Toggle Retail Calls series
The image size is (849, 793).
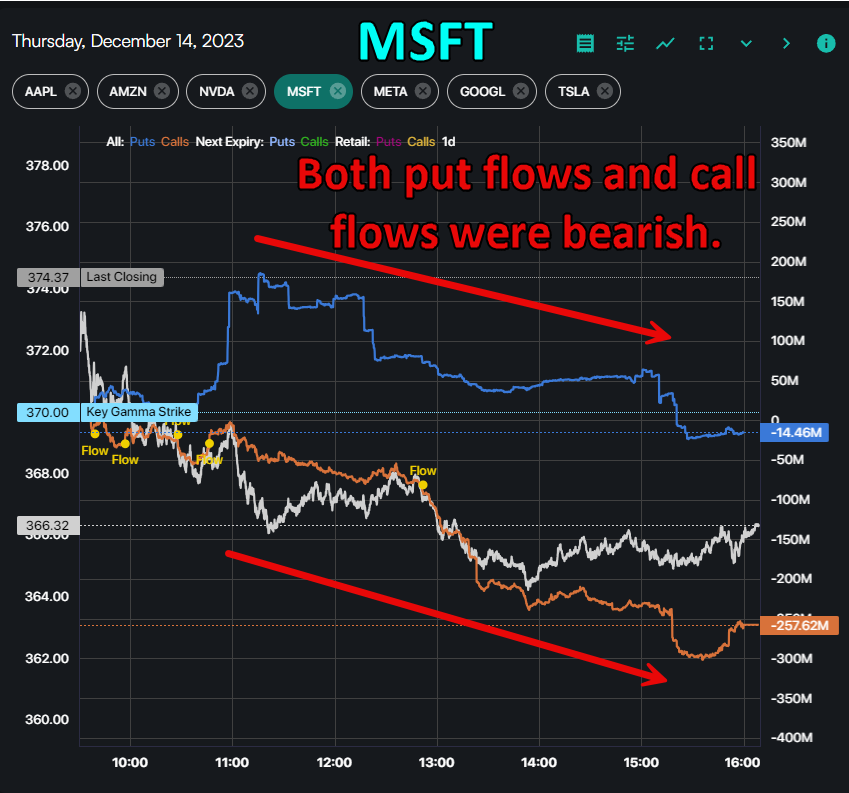click(x=421, y=142)
